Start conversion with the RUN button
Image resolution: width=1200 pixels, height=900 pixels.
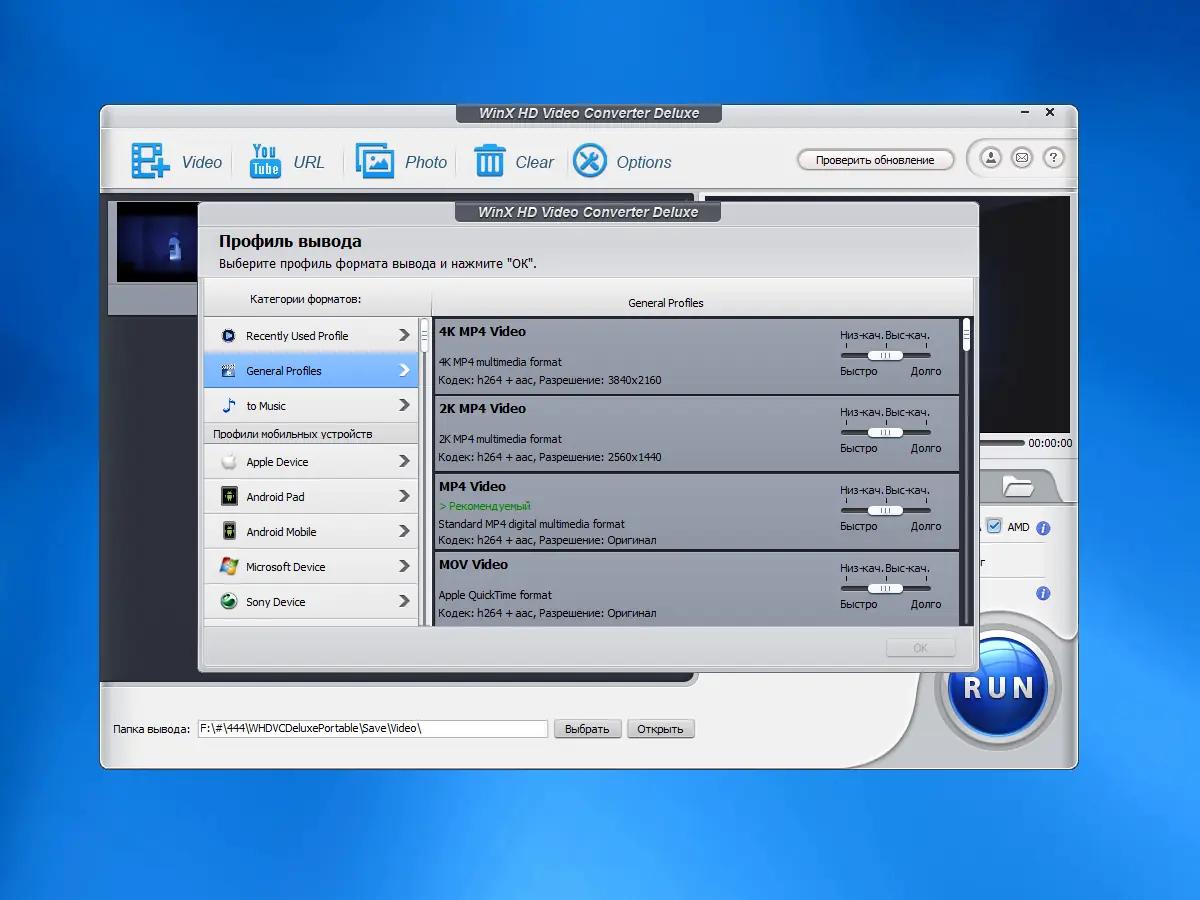click(998, 686)
